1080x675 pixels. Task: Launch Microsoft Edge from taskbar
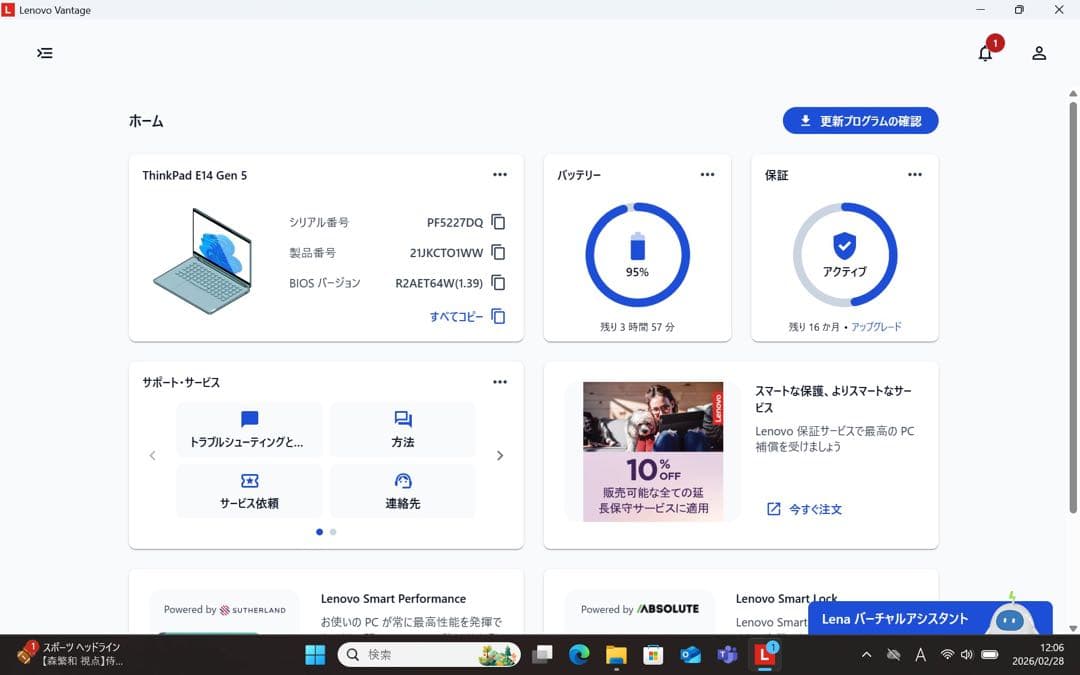pos(579,654)
